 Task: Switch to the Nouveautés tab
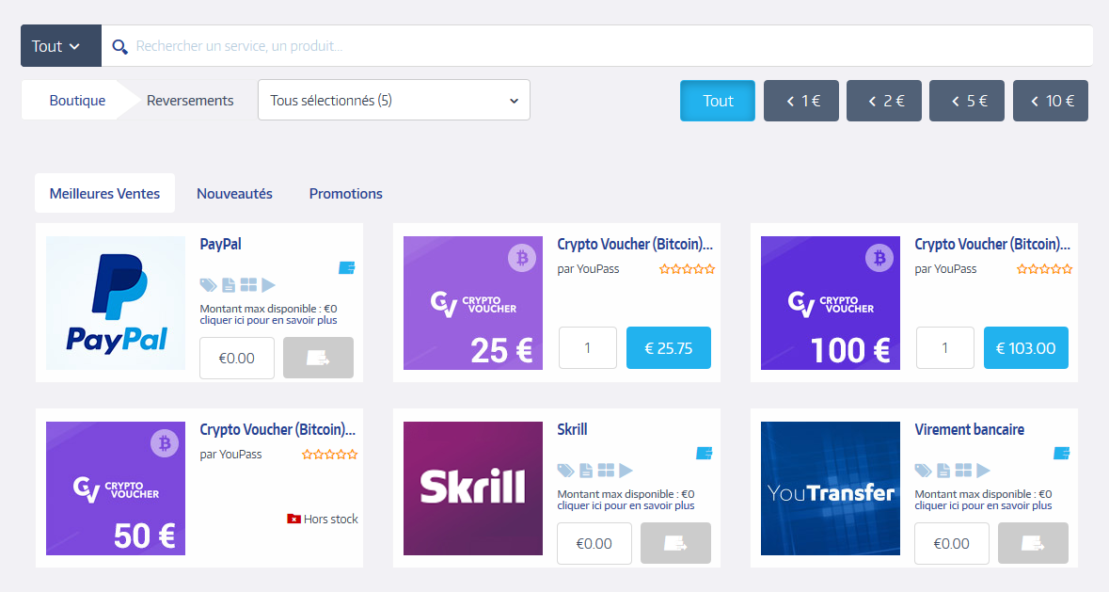pyautogui.click(x=234, y=194)
